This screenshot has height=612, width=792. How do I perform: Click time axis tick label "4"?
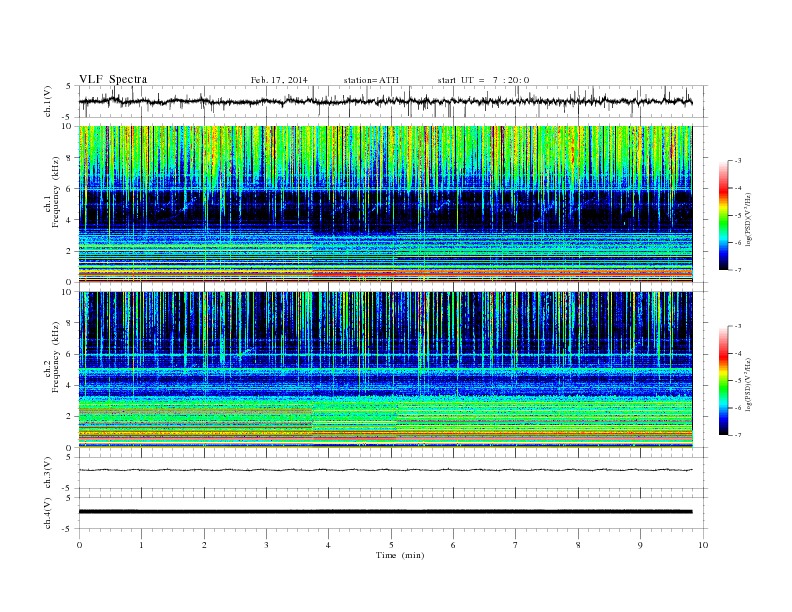tap(328, 545)
